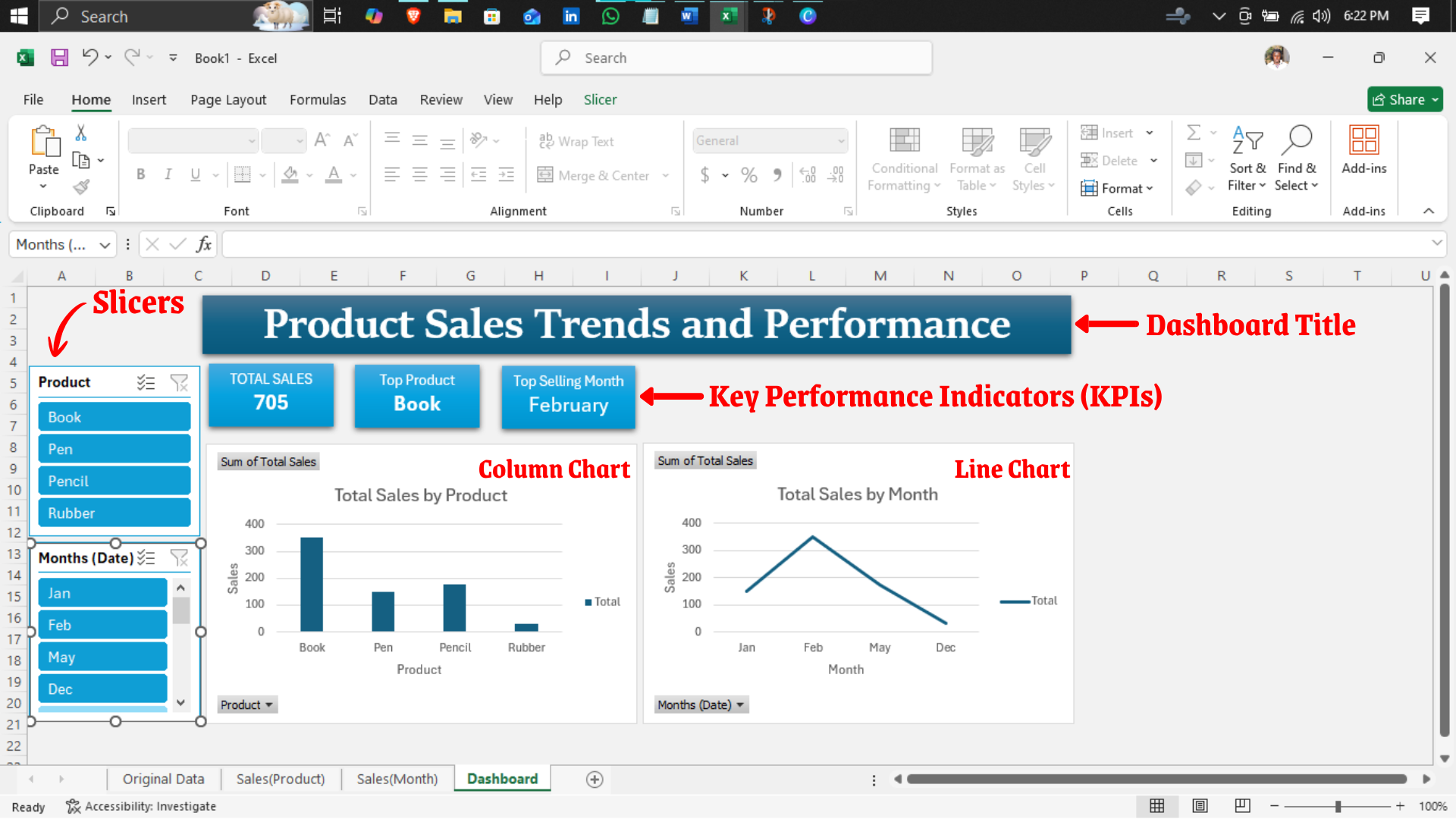The width and height of the screenshot is (1456, 819).
Task: Click the Add-ins grid icon
Action: (x=1363, y=141)
